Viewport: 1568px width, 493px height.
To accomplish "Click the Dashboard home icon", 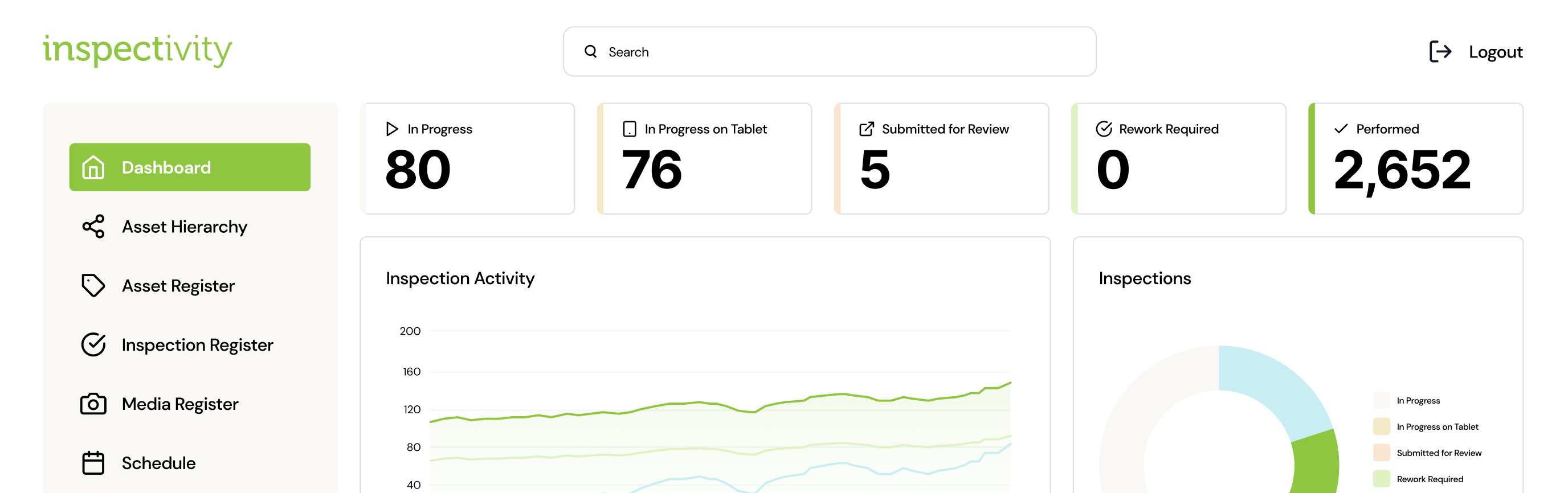I will pyautogui.click(x=93, y=167).
